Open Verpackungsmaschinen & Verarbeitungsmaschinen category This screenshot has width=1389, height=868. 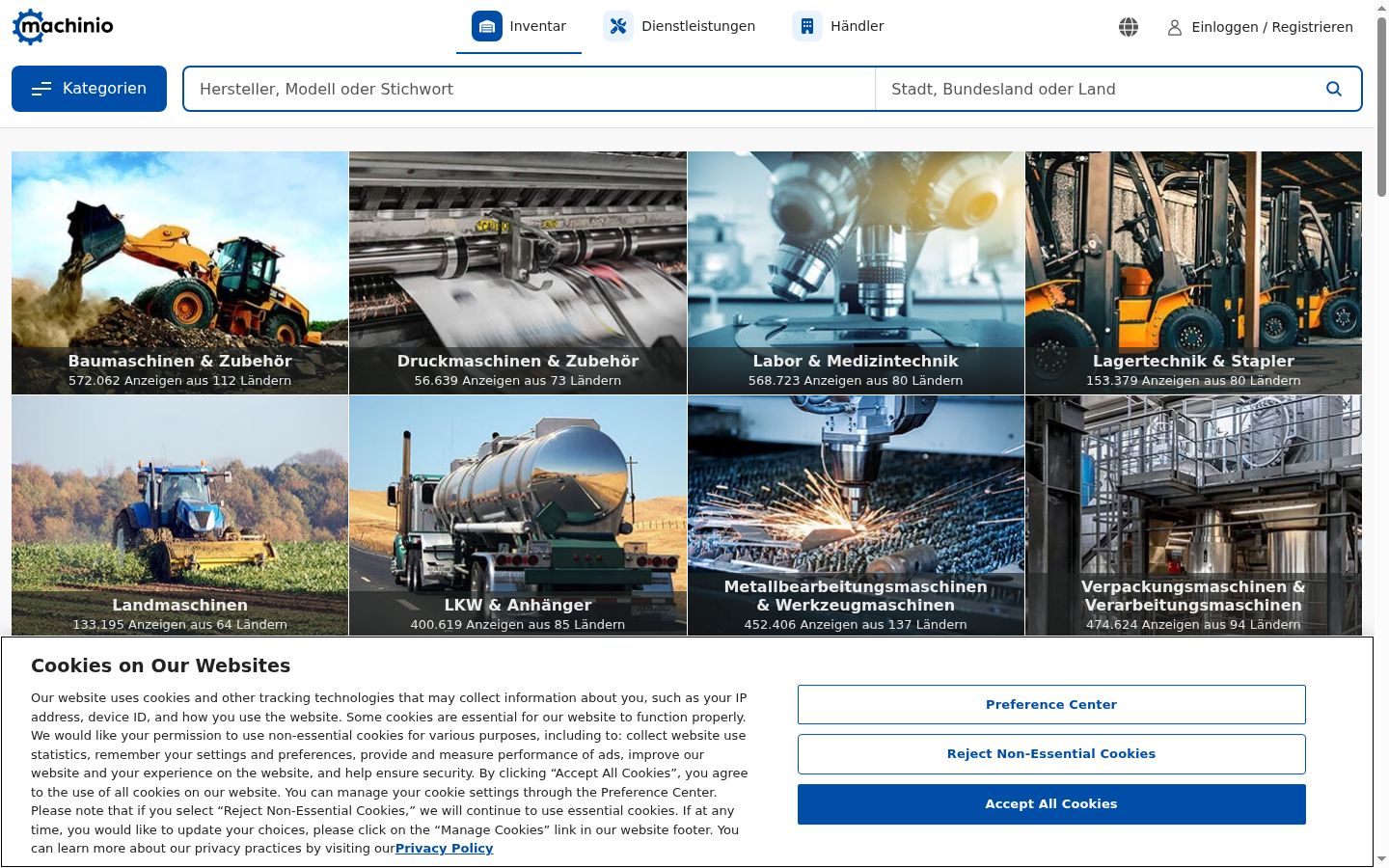[x=1193, y=516]
